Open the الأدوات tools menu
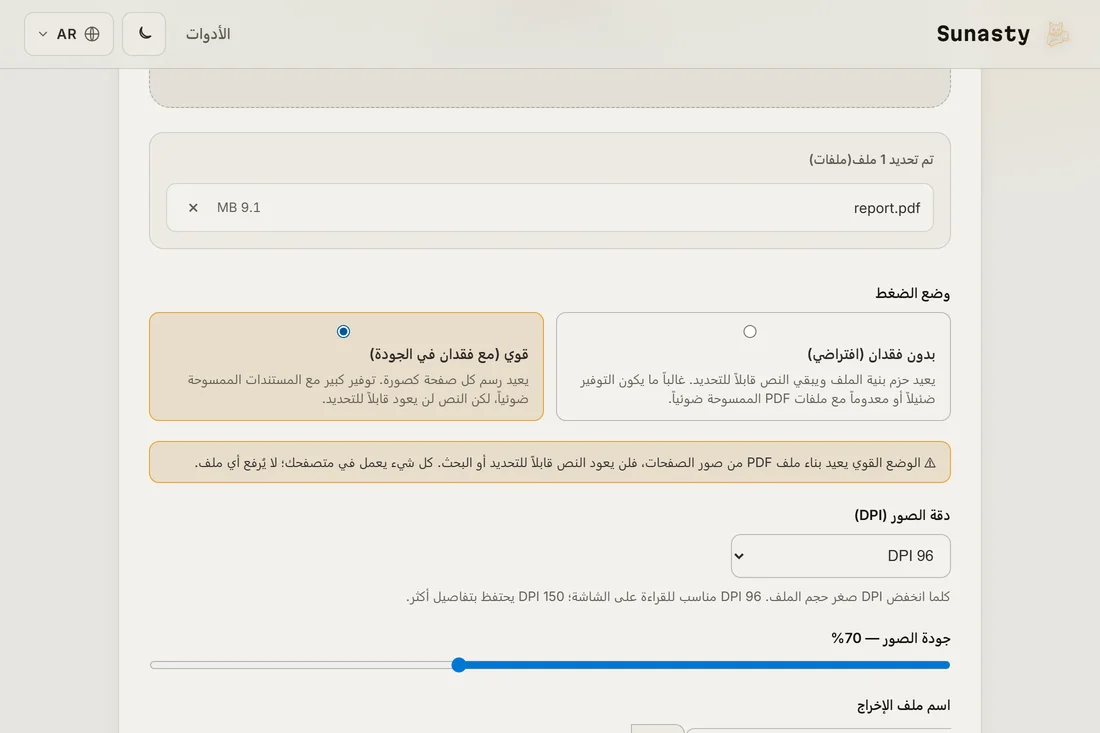 208,34
